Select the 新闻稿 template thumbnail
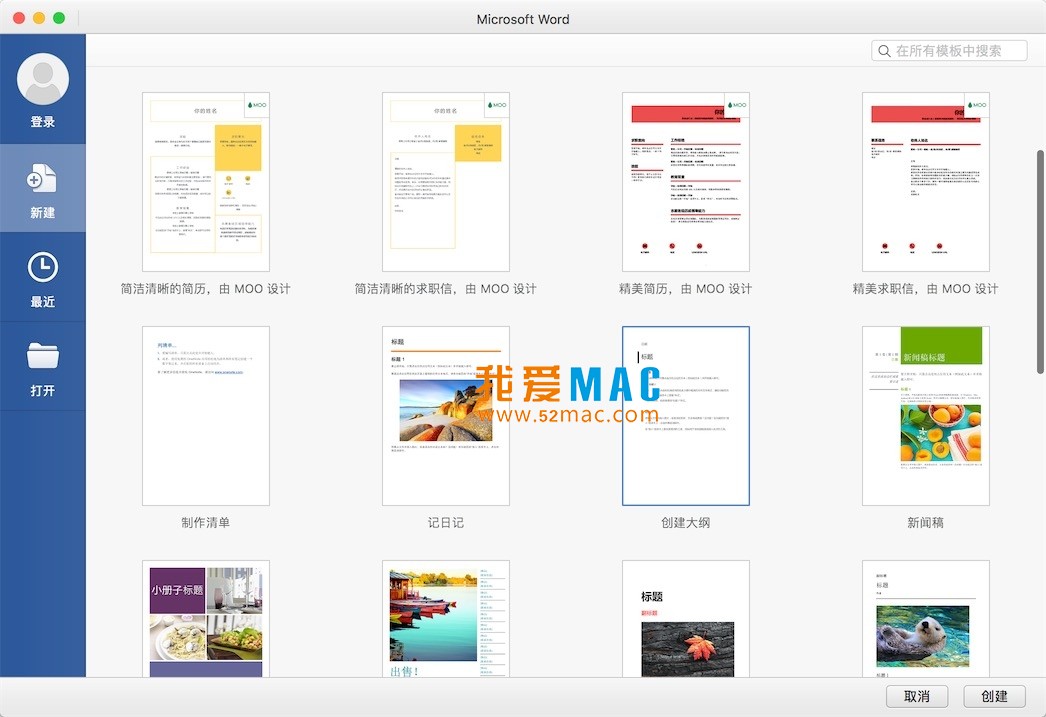1046x717 pixels. click(x=926, y=416)
